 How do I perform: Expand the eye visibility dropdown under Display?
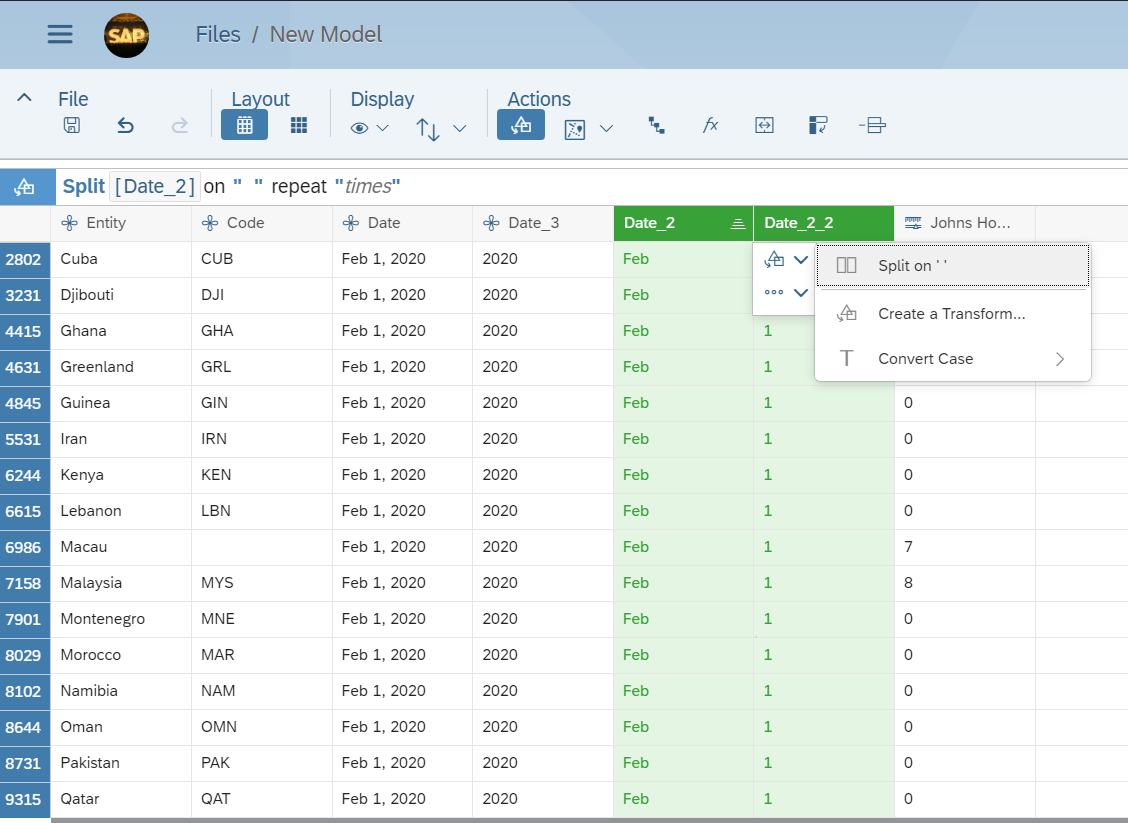(369, 128)
